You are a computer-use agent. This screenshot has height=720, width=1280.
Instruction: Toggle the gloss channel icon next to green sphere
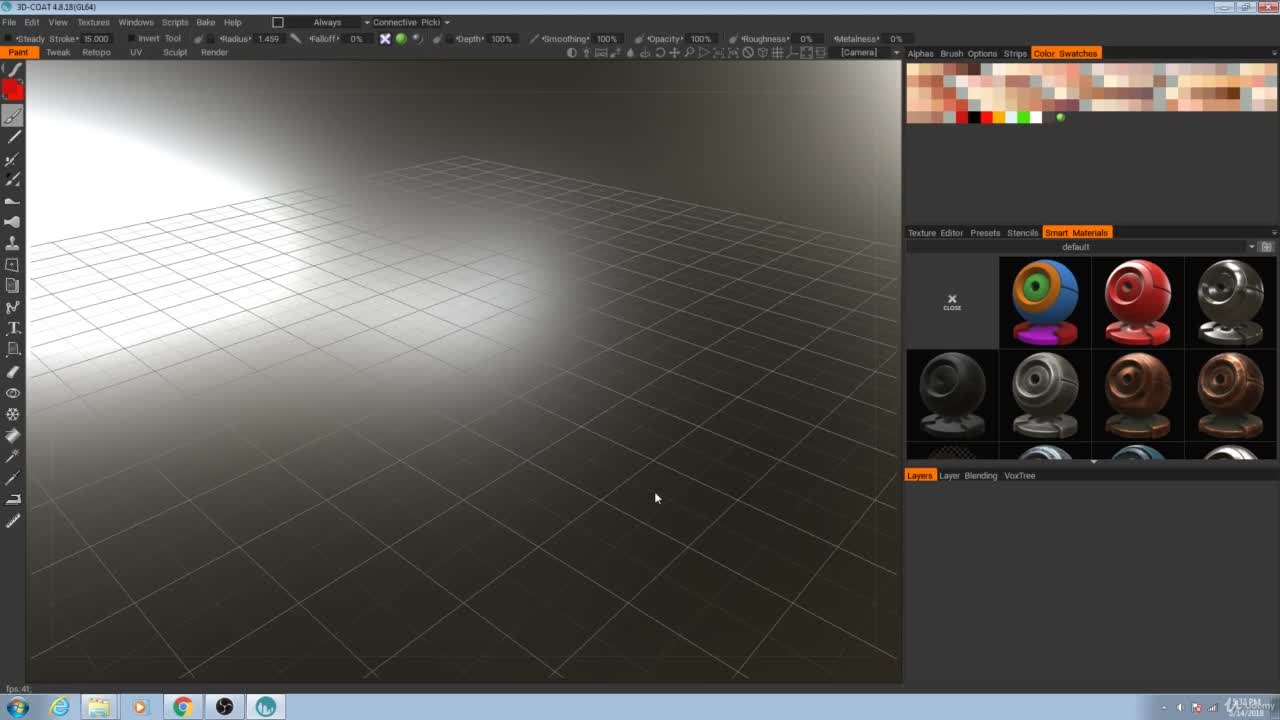417,39
